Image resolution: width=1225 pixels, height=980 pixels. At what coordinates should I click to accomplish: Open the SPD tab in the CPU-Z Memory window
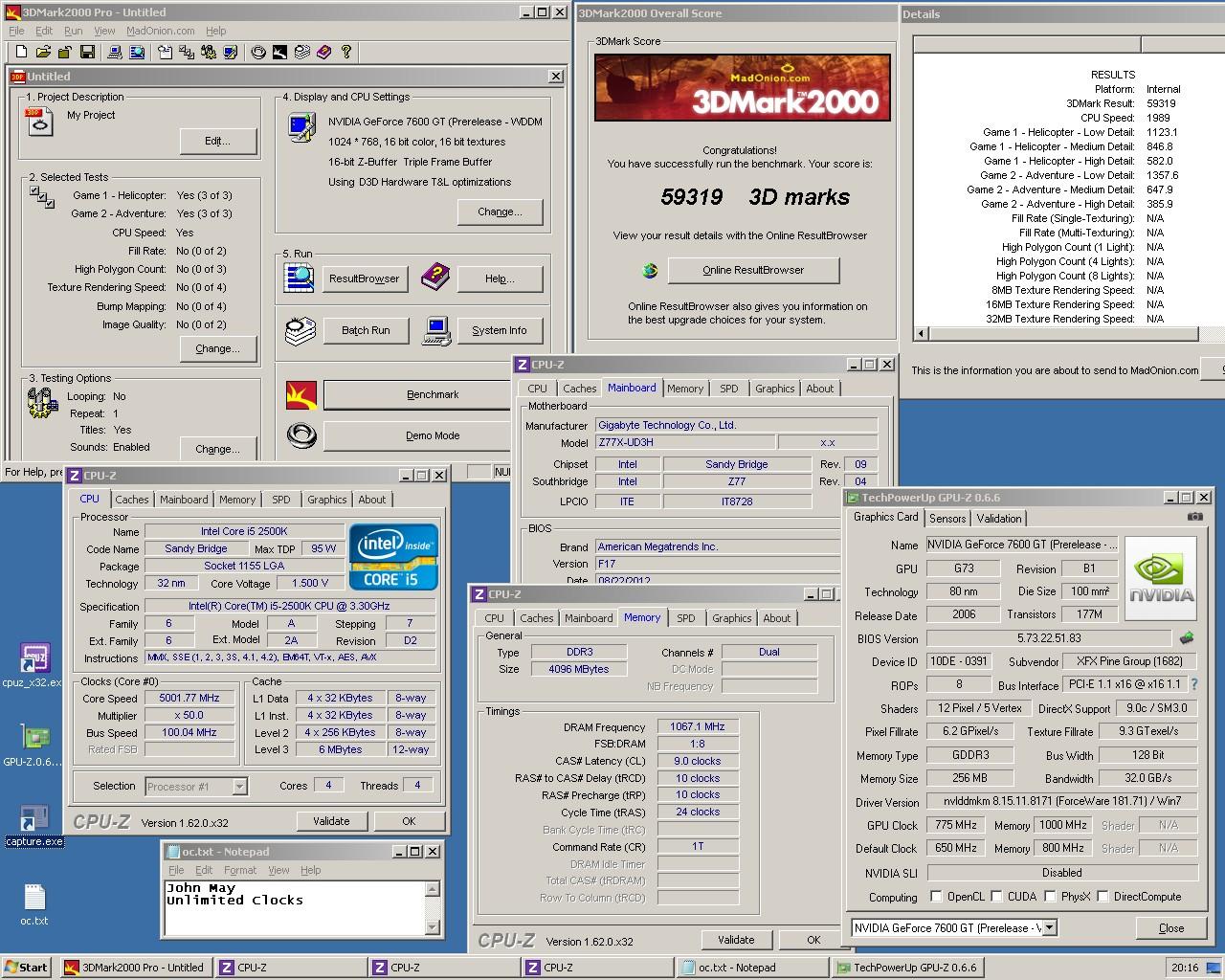[686, 618]
